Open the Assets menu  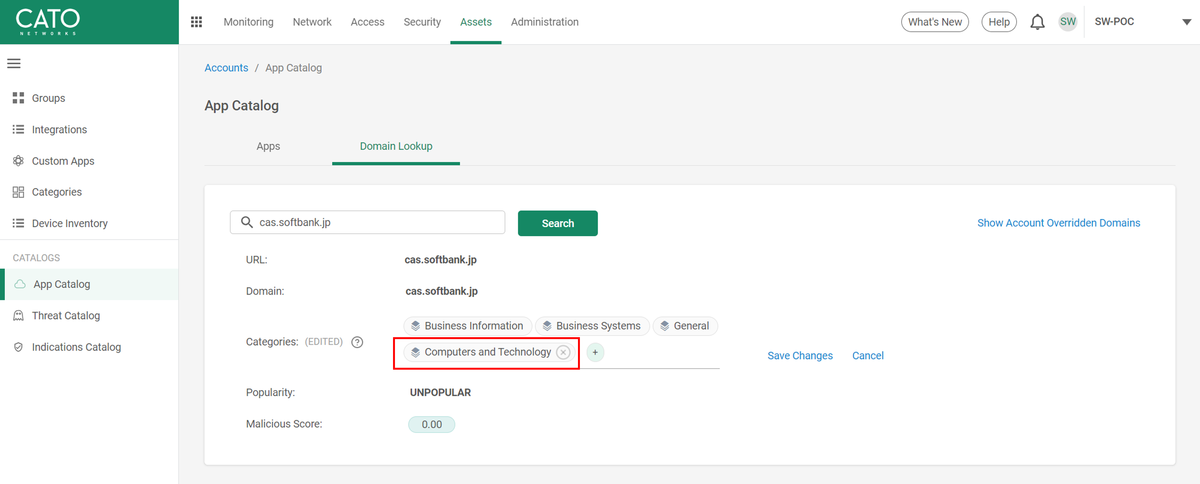click(476, 22)
